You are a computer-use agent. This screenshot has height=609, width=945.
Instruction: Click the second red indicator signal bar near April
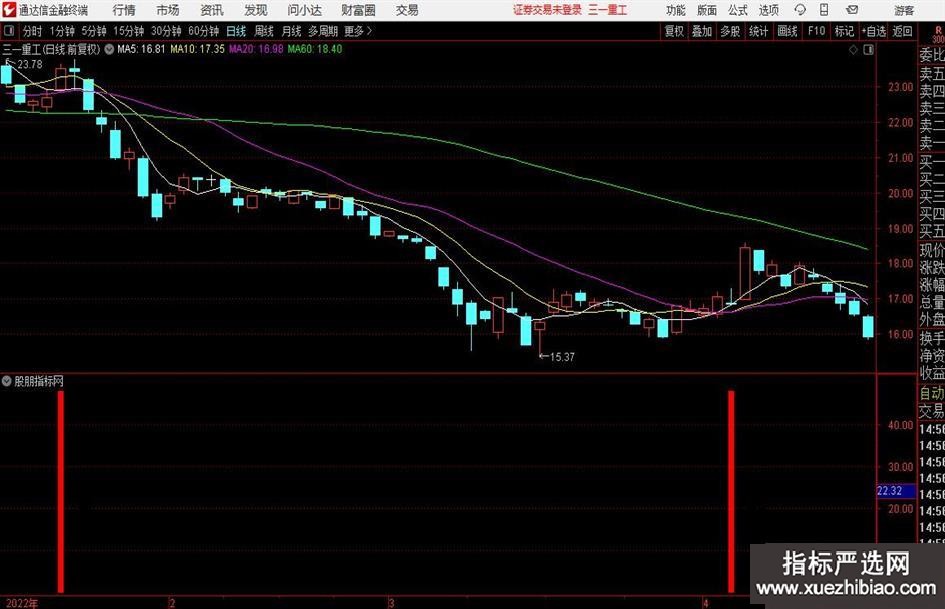click(732, 491)
